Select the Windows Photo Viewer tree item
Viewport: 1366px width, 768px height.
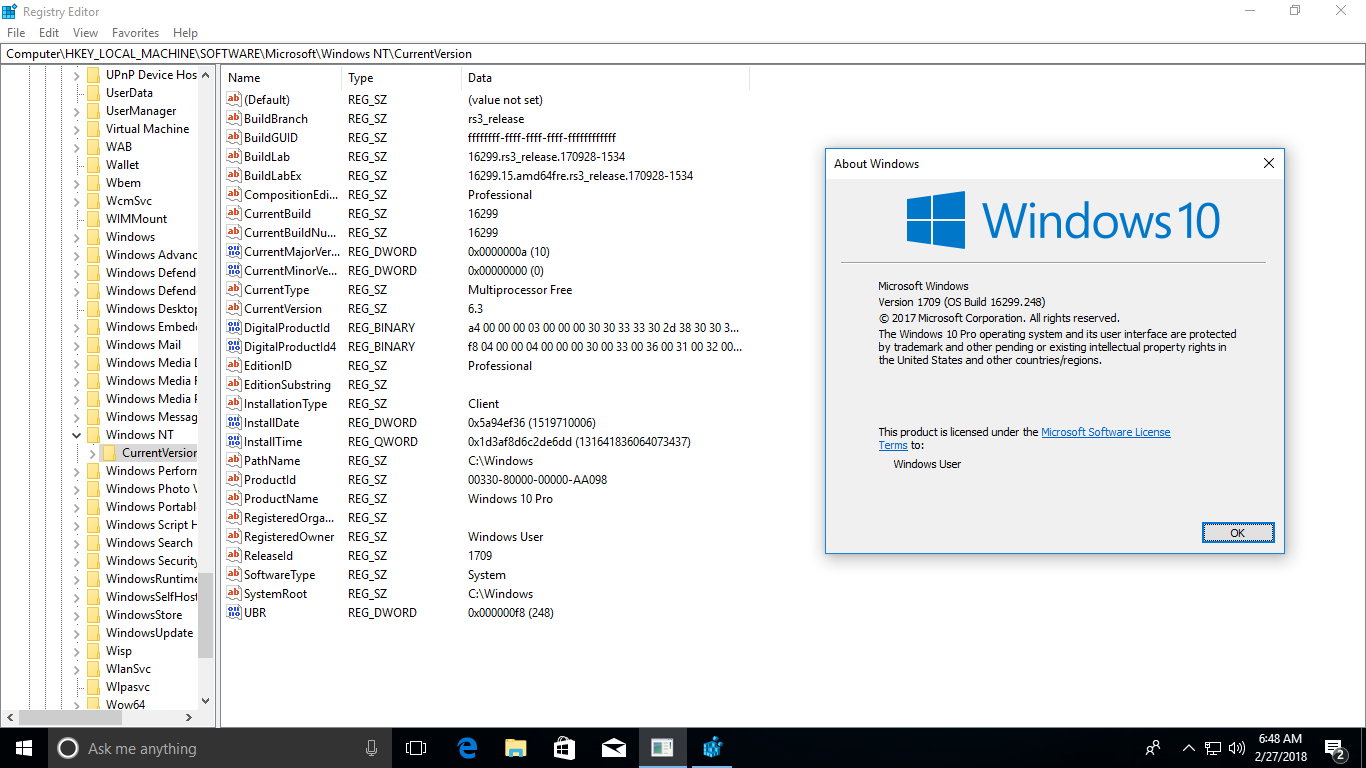pyautogui.click(x=151, y=489)
